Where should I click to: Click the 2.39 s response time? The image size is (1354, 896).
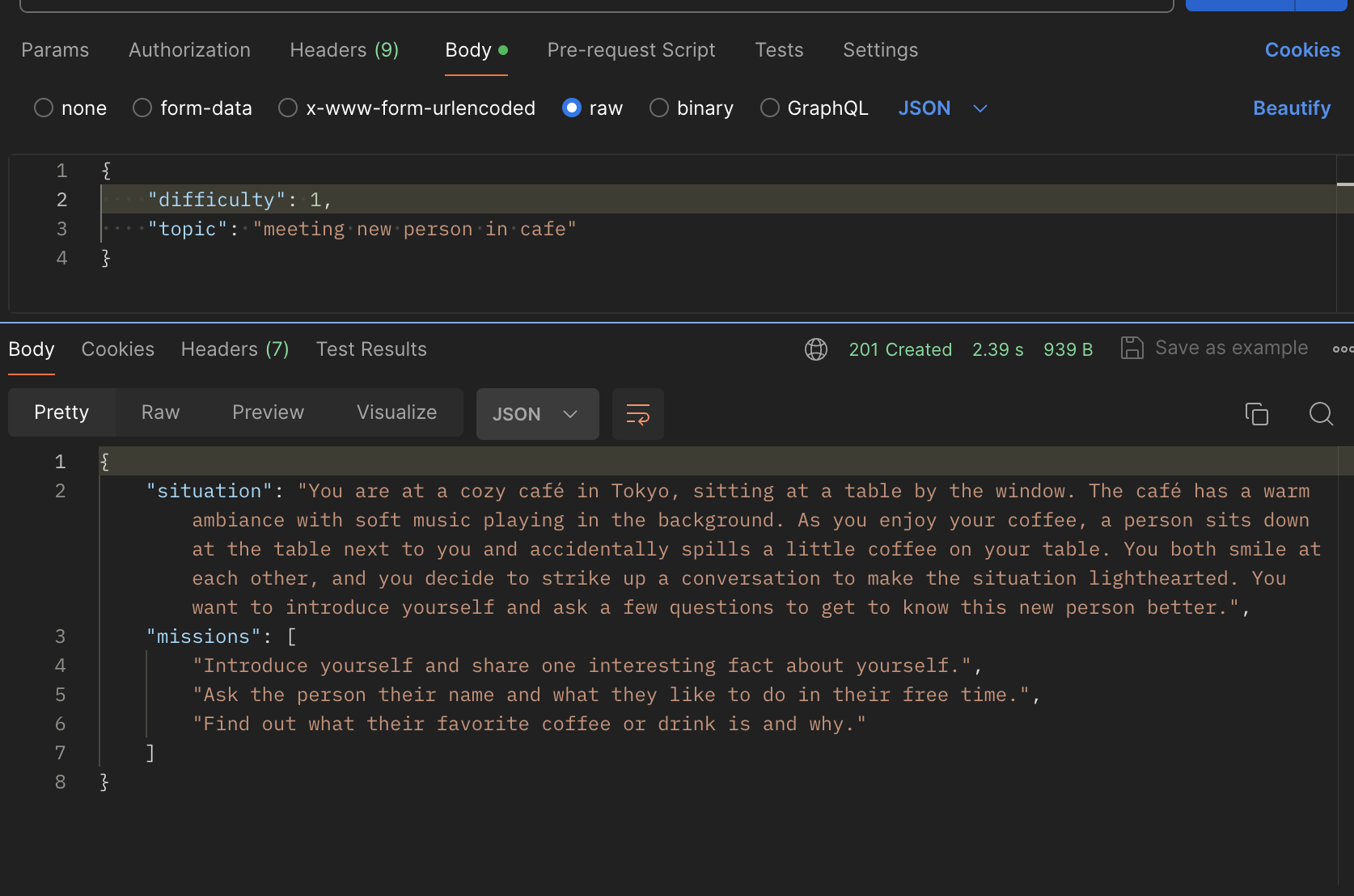point(998,349)
